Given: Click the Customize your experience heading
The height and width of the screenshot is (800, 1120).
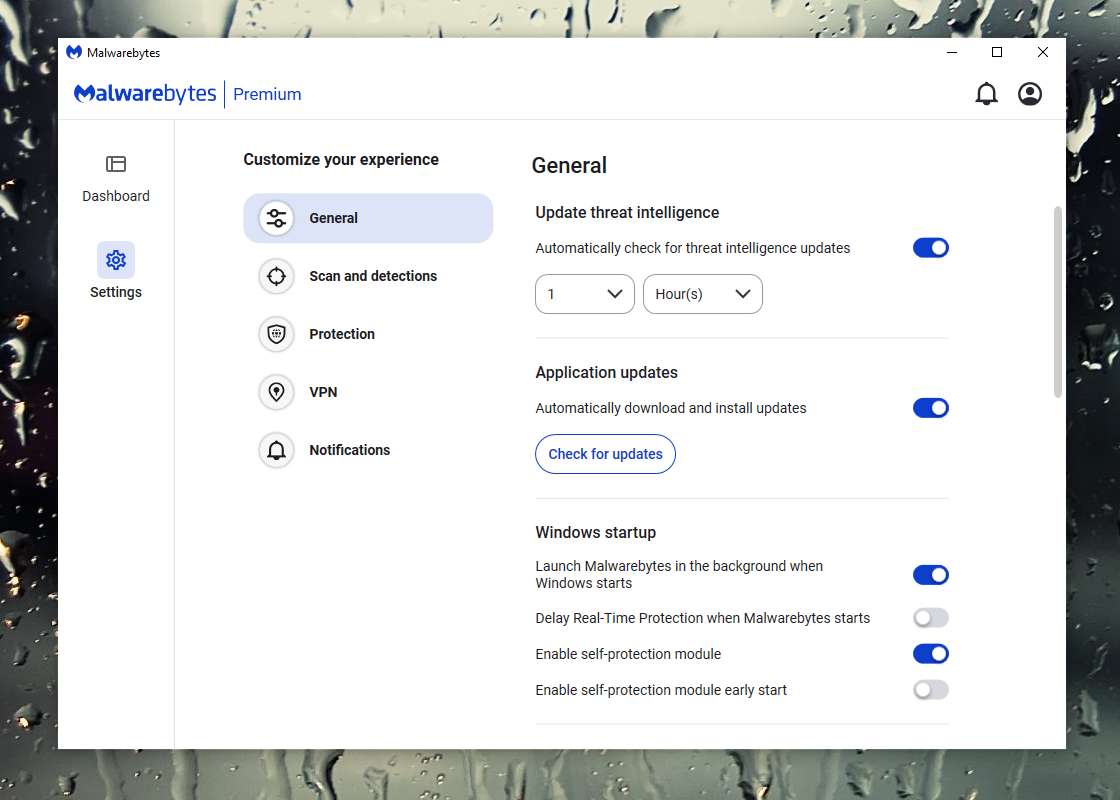Looking at the screenshot, I should [341, 159].
